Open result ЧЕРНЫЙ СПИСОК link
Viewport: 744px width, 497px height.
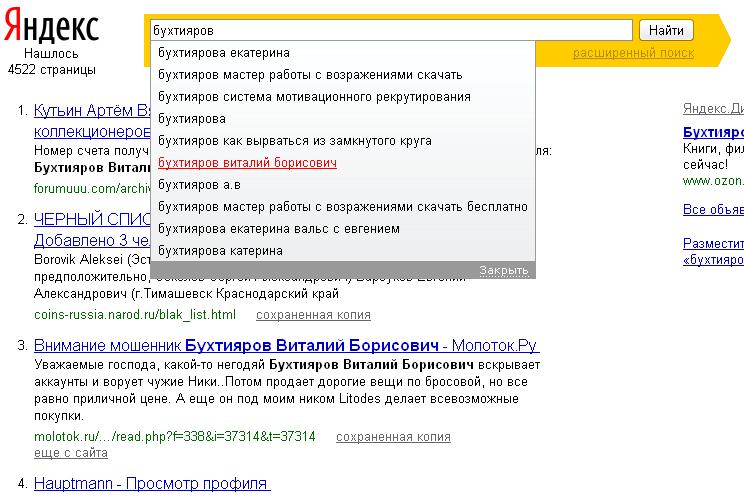point(92,219)
